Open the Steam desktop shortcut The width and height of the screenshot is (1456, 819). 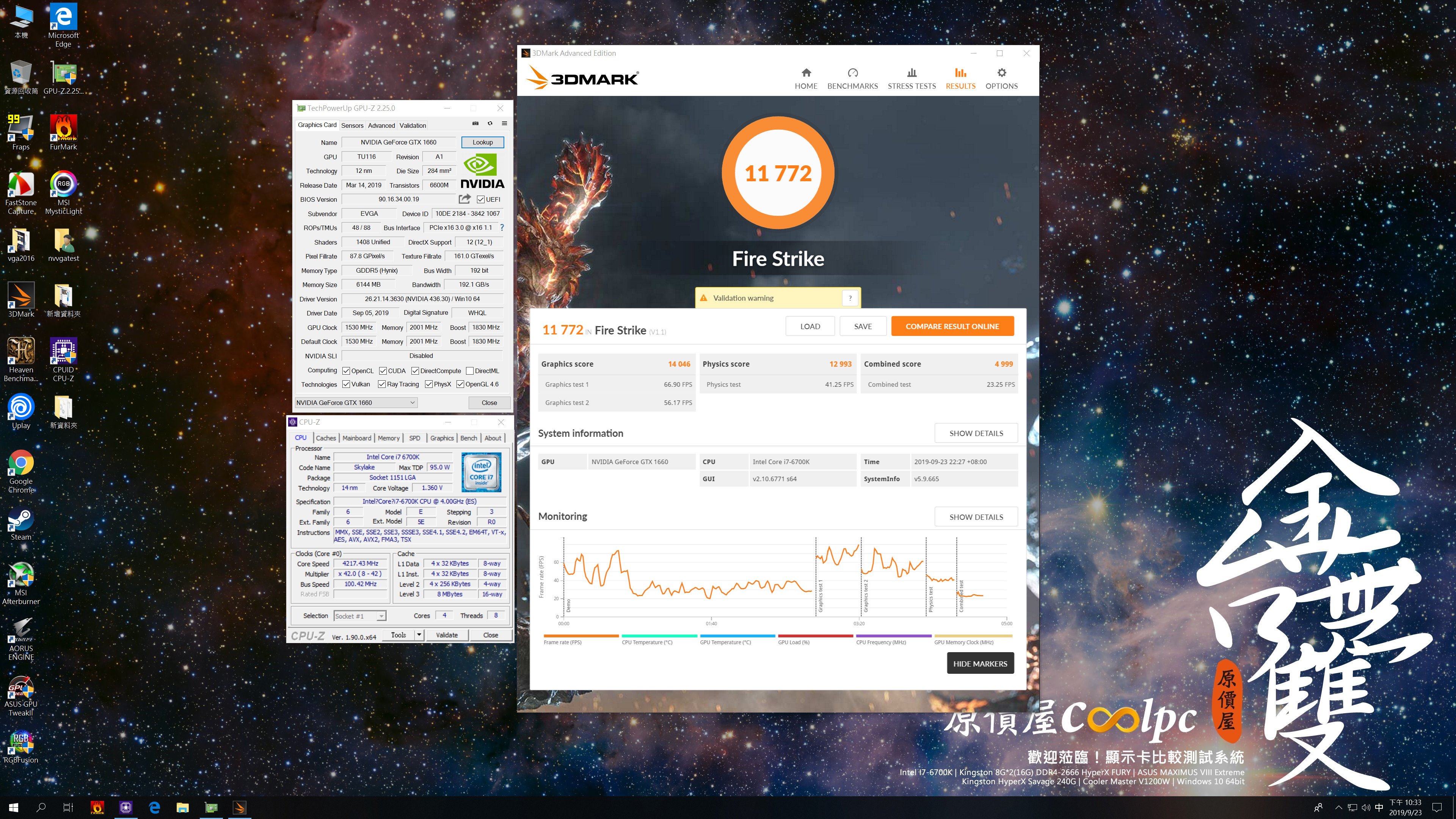click(x=21, y=523)
